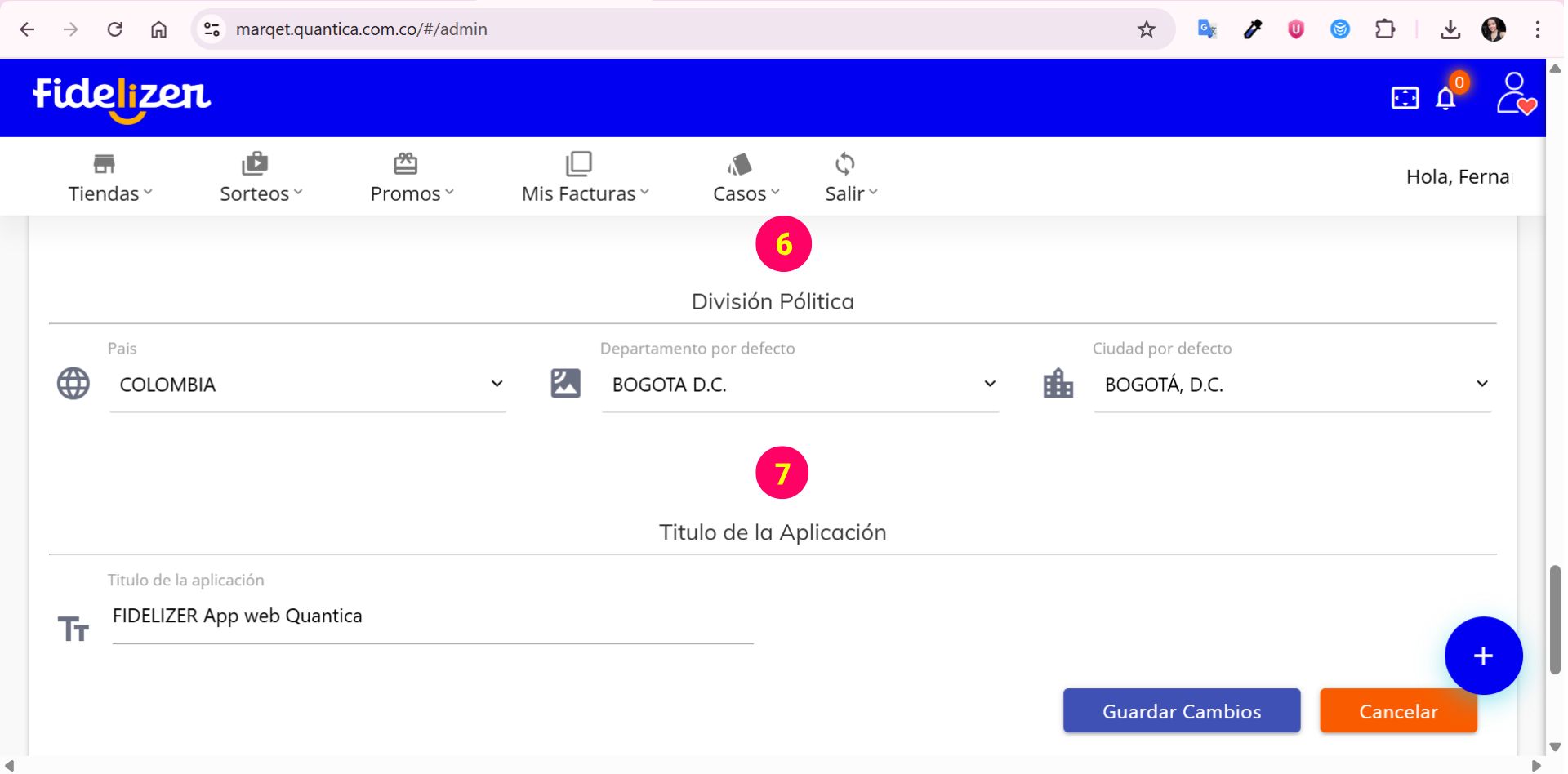
Task: Open the user profile heart icon
Action: click(x=1516, y=95)
